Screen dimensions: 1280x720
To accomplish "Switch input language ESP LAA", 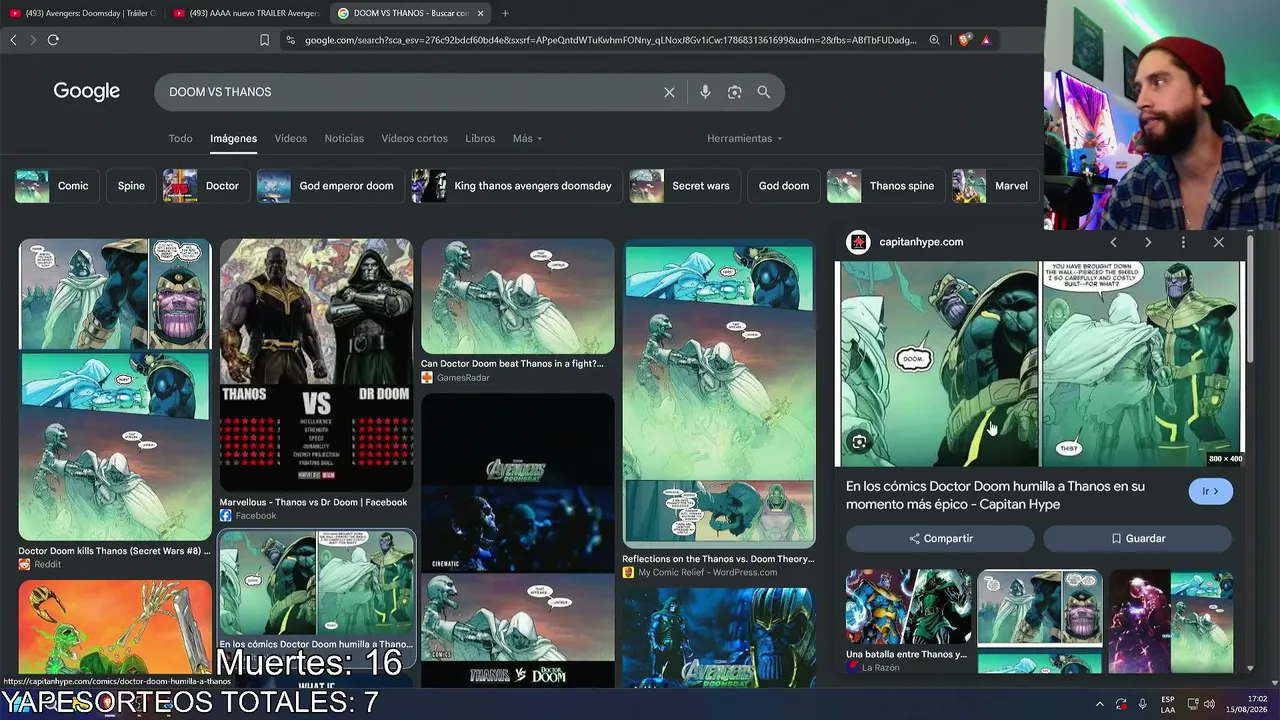I will (x=1168, y=704).
